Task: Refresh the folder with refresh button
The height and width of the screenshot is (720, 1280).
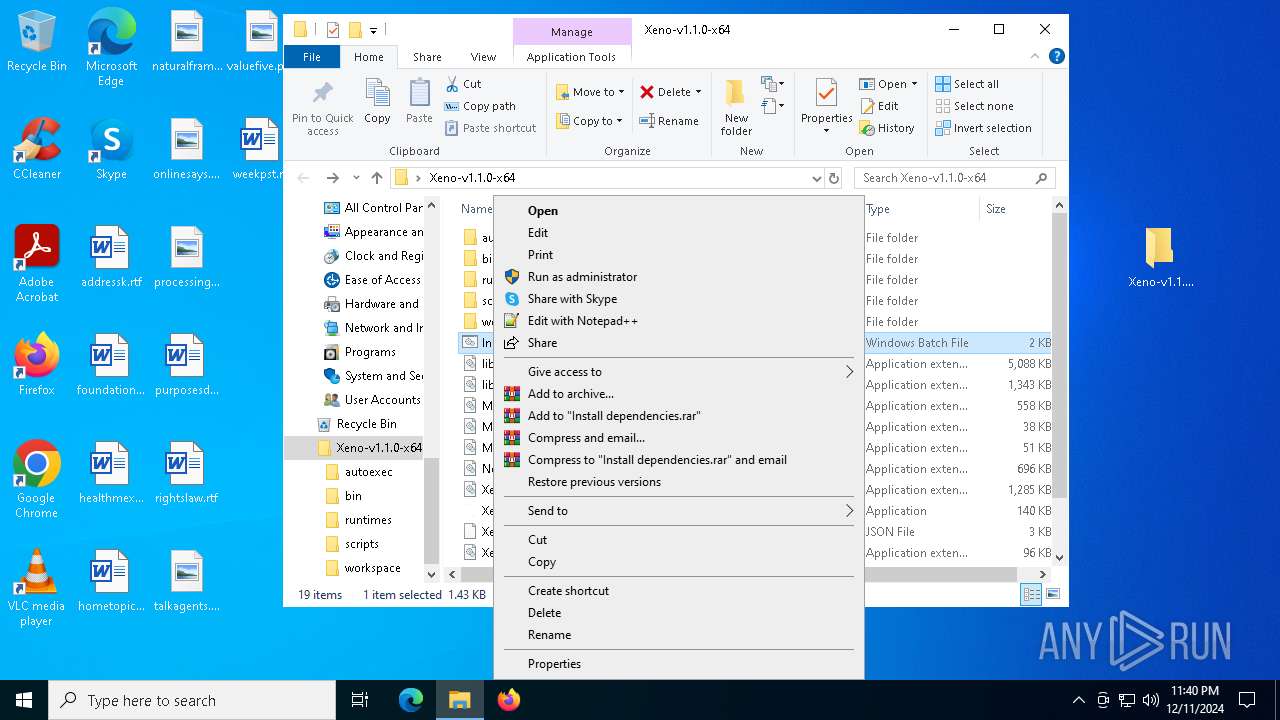Action: point(834,178)
